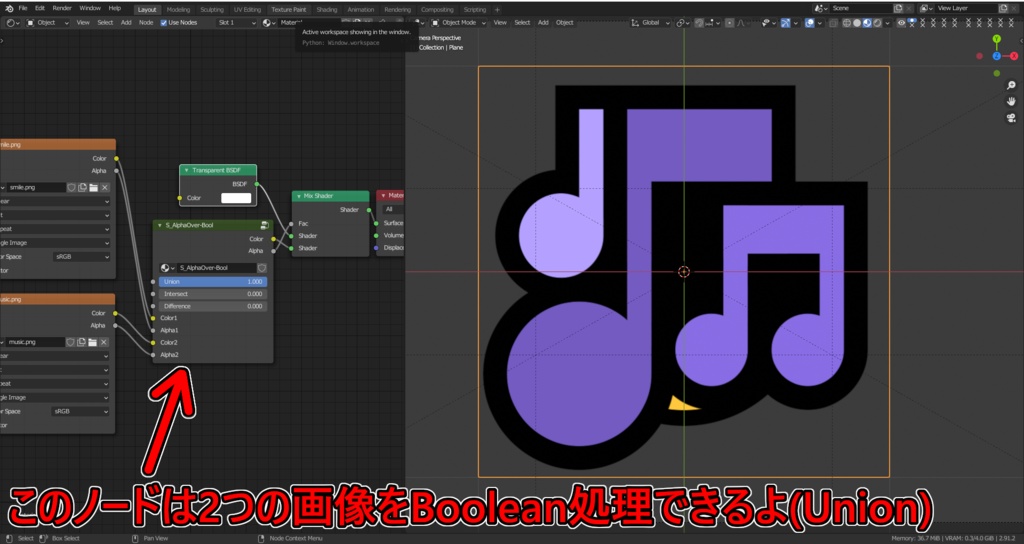Open the node editor type selector
The width and height of the screenshot is (1024, 544).
[14, 22]
